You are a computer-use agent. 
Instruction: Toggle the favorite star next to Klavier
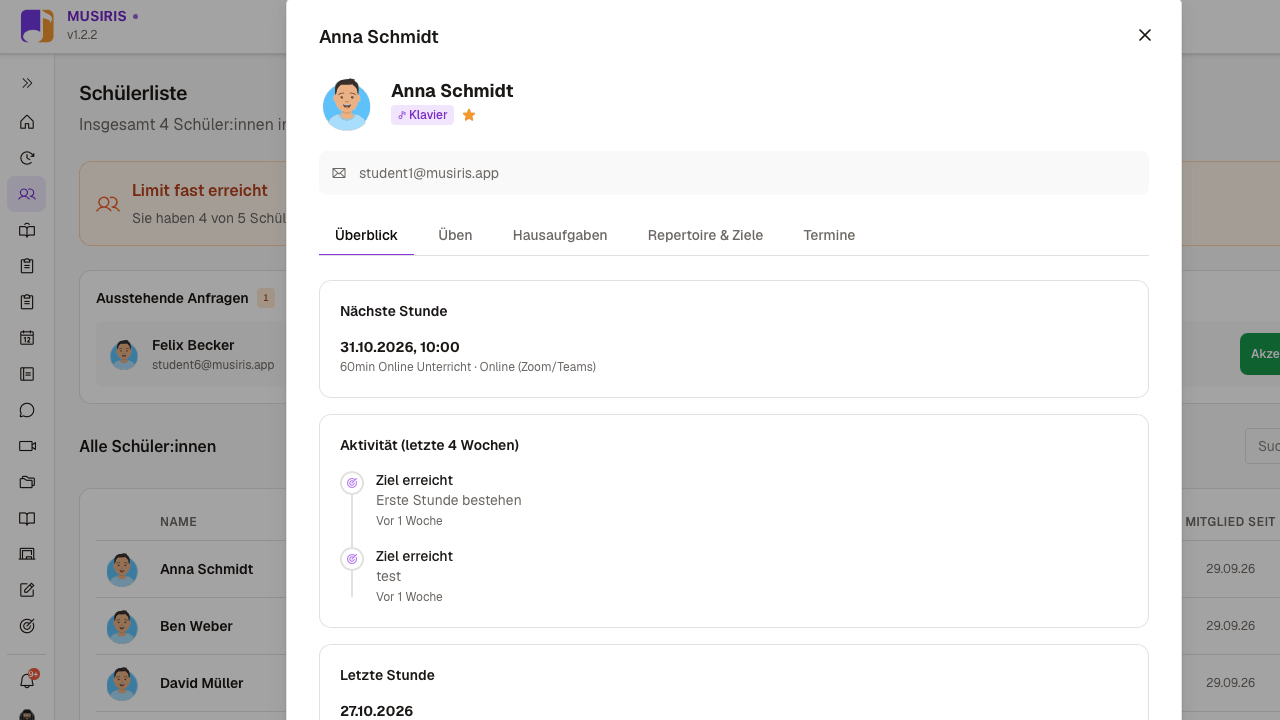pos(469,115)
